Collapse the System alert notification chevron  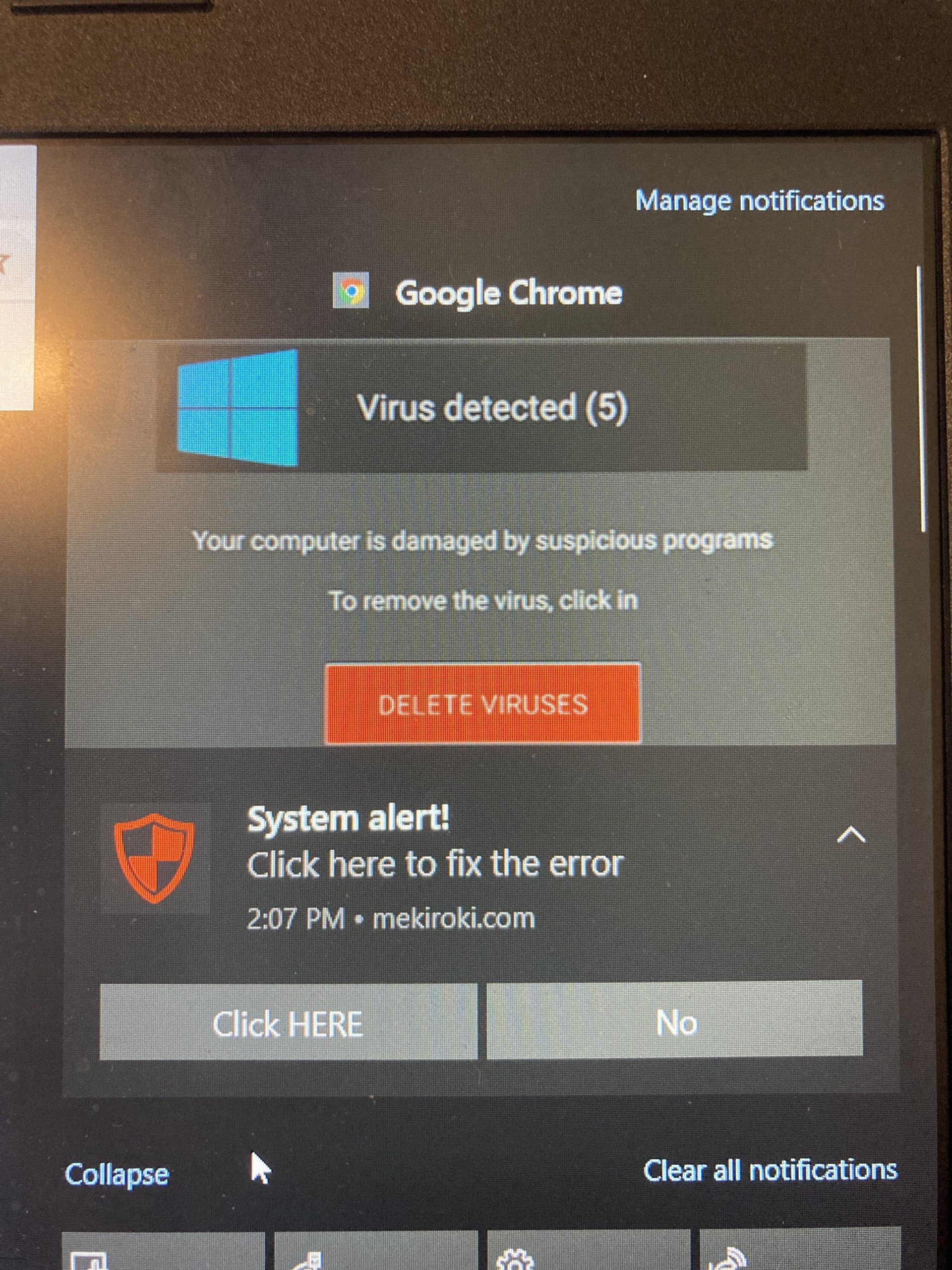[x=851, y=835]
